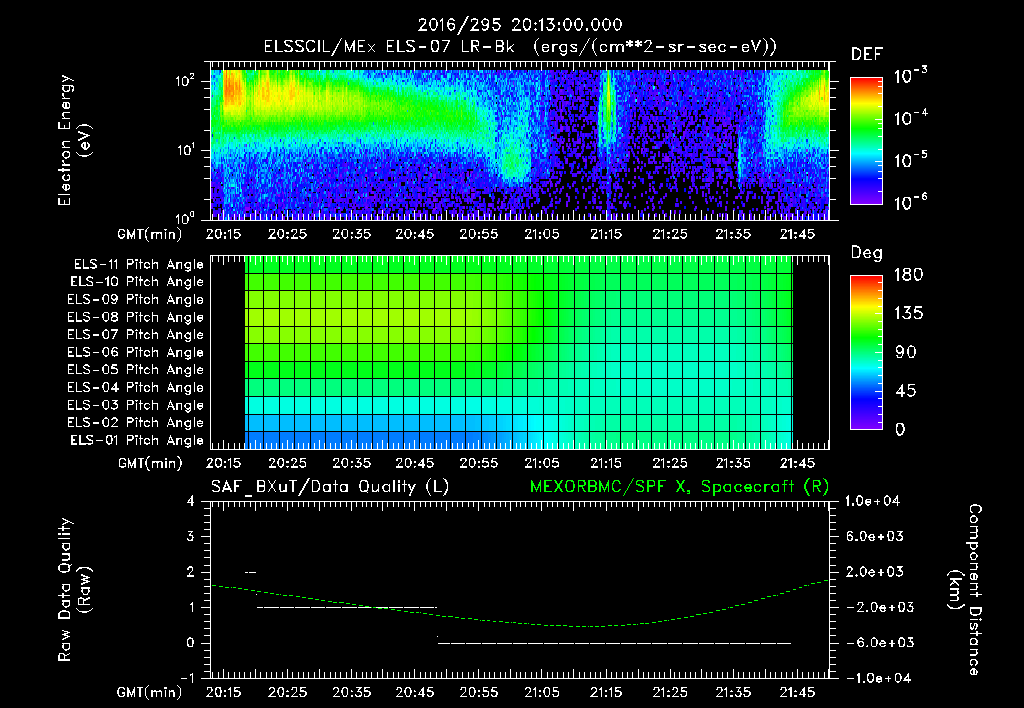Click the GMT(min) label beneath data quality plot

coord(150,692)
